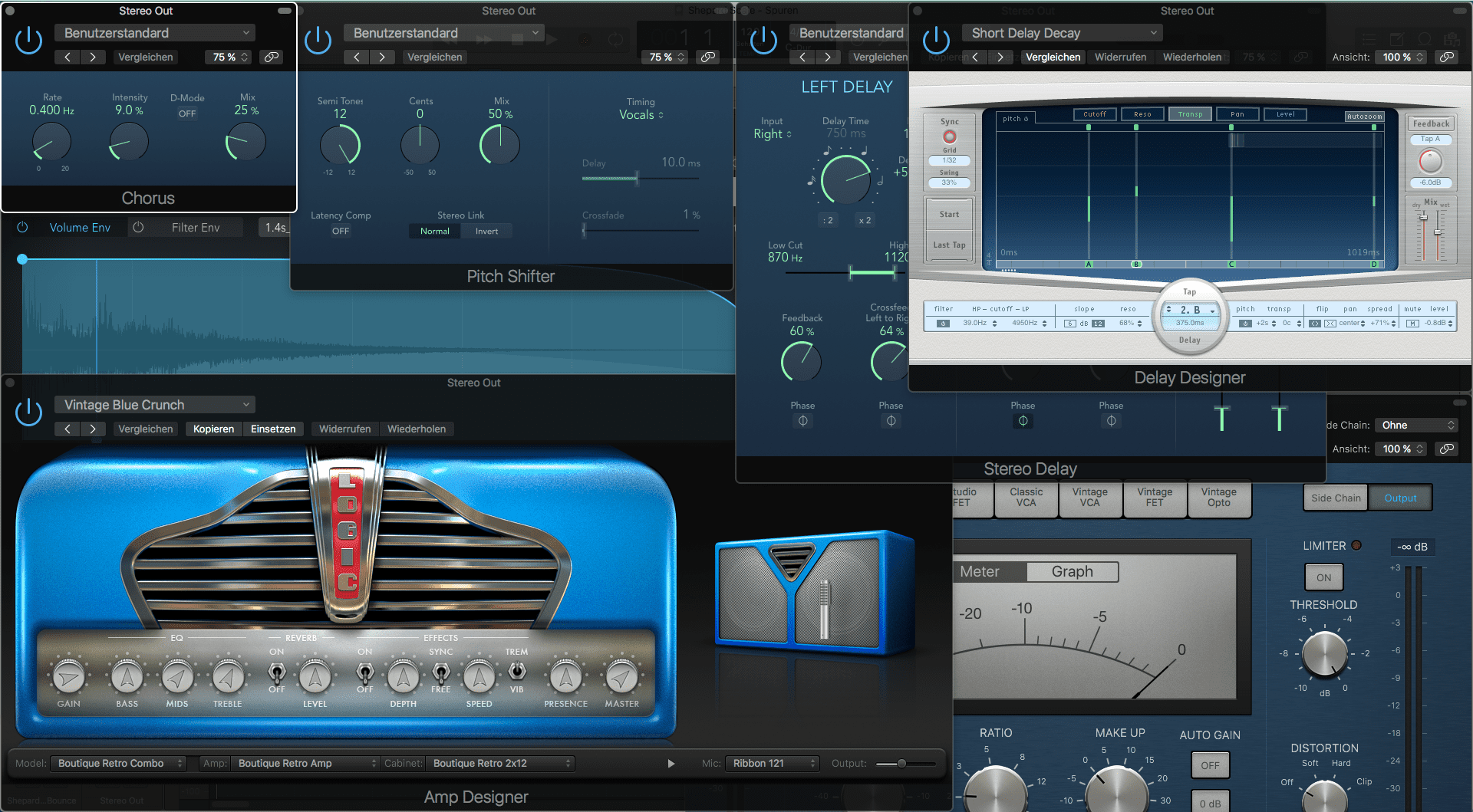Switch compressor display to Graph
This screenshot has height=812, width=1473.
[x=1072, y=572]
